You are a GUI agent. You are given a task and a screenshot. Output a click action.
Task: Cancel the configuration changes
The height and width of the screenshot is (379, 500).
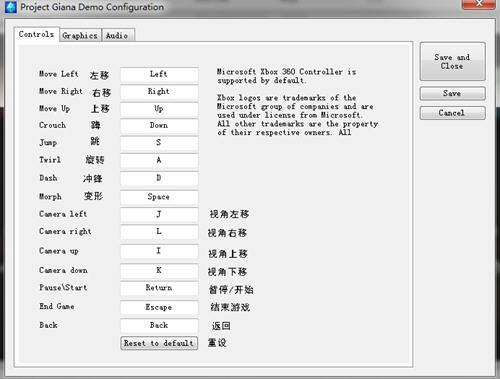(452, 113)
